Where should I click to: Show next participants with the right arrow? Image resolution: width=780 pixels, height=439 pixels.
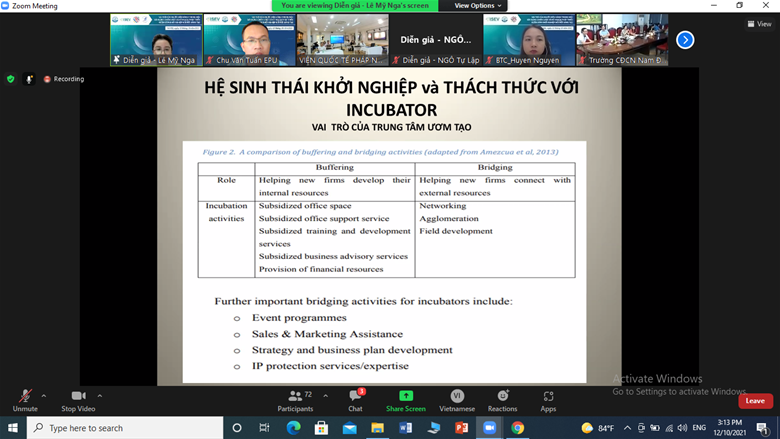pyautogui.click(x=685, y=40)
